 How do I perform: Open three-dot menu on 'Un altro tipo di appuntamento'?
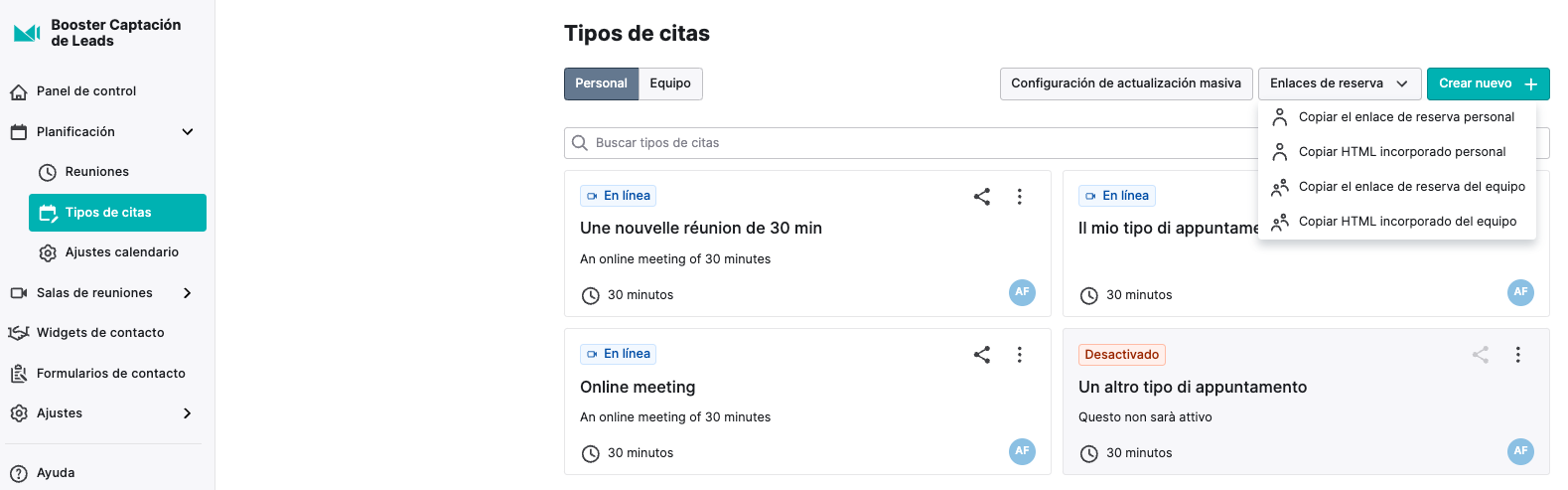click(x=1517, y=355)
